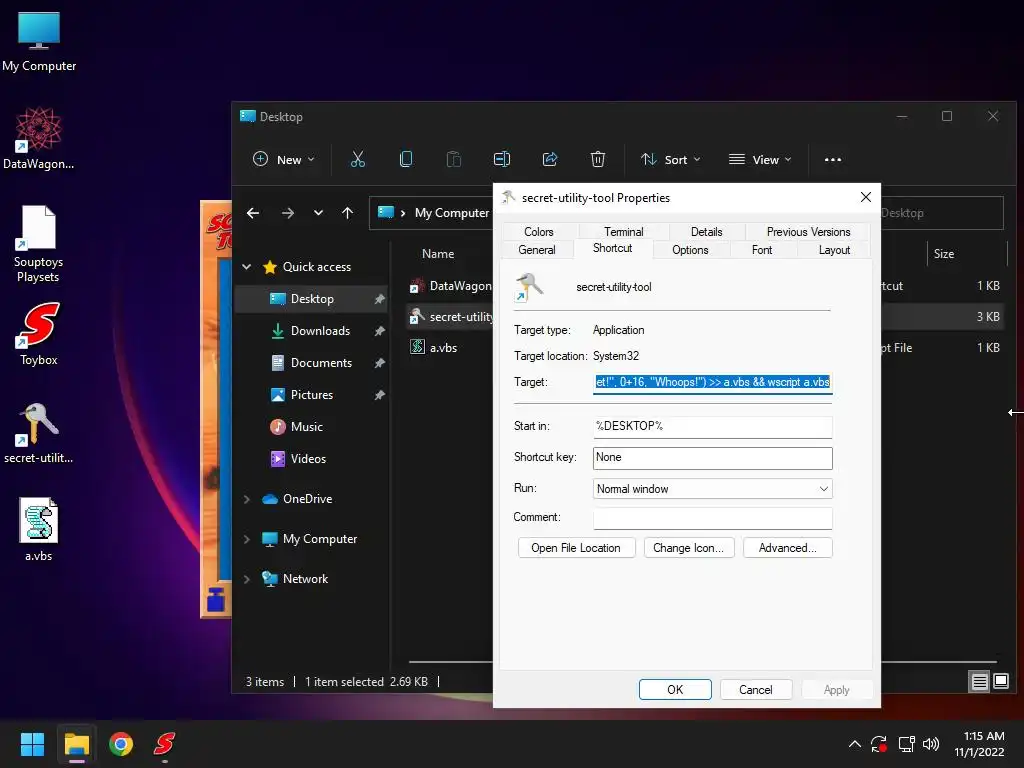Select the Toybox desktop shortcut

(39, 334)
